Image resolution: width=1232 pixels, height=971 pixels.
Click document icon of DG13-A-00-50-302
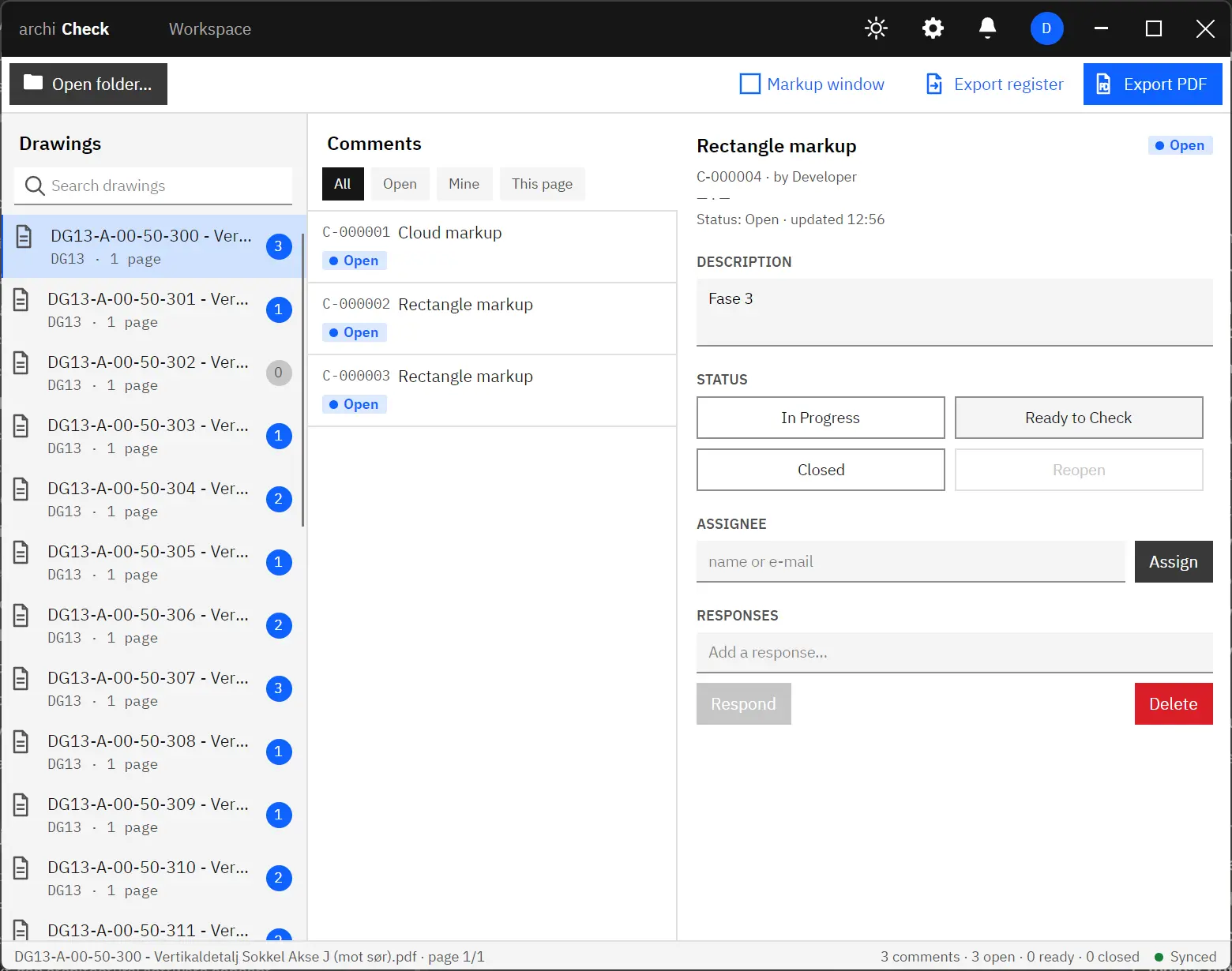[x=21, y=362]
